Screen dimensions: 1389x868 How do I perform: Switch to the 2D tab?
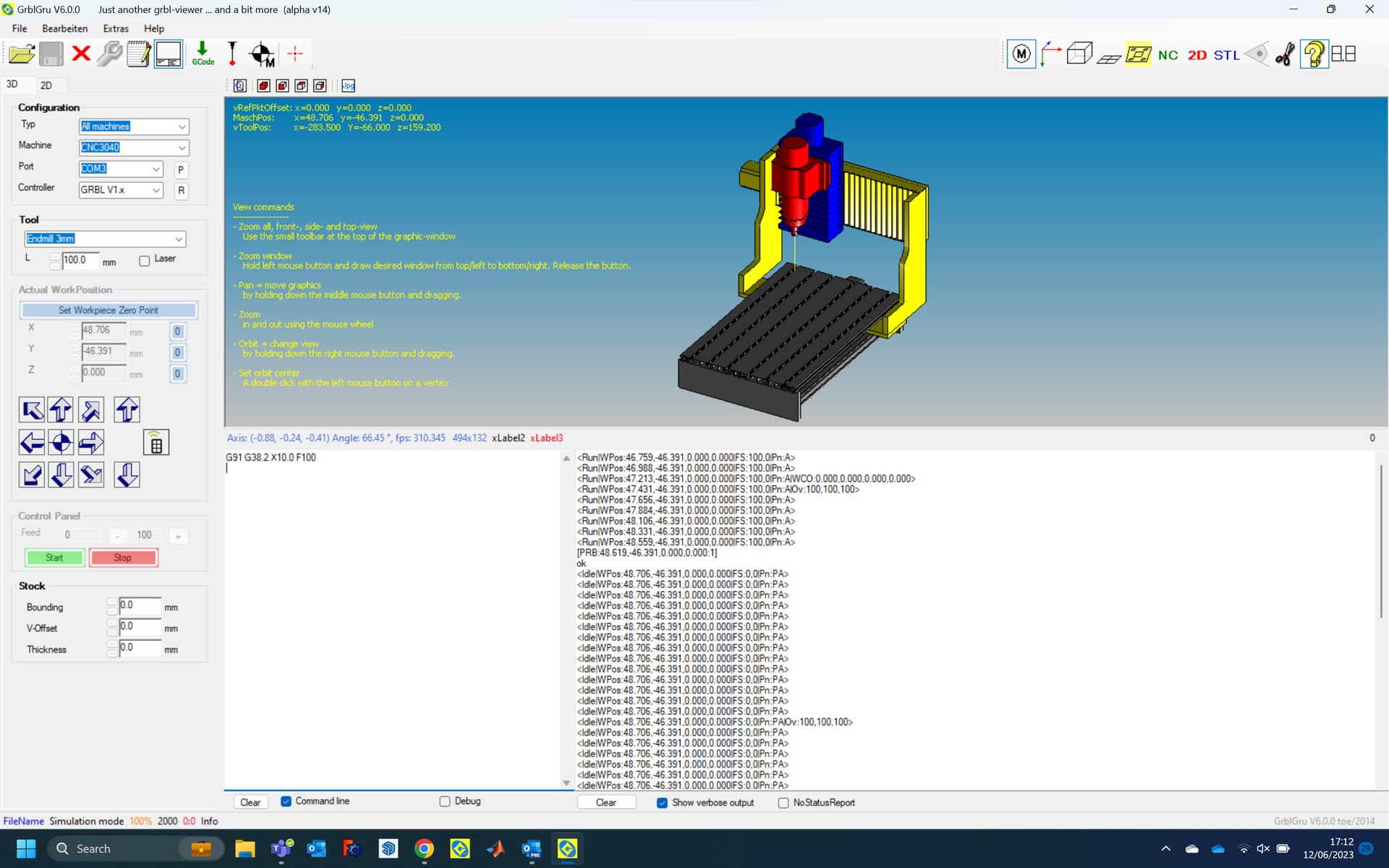coord(46,85)
